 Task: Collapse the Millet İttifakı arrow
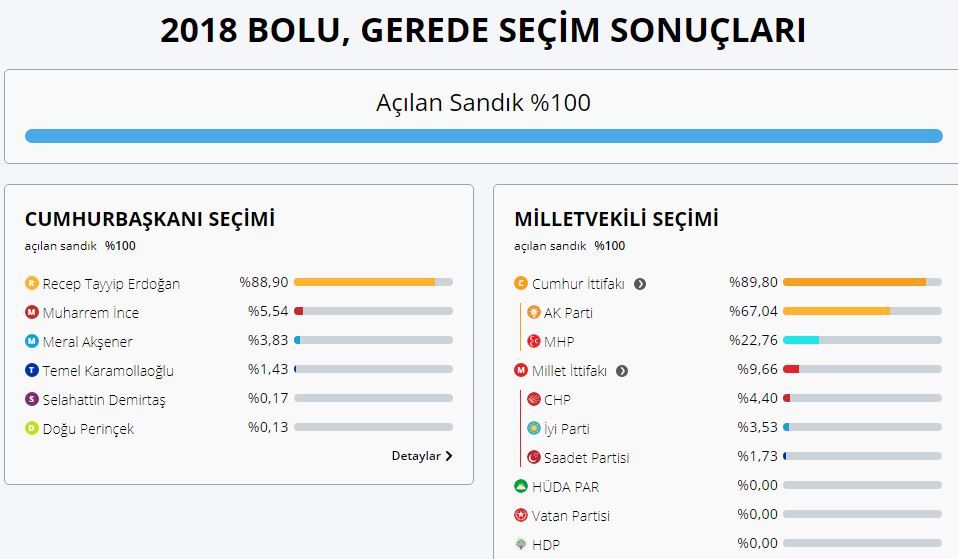[622, 371]
